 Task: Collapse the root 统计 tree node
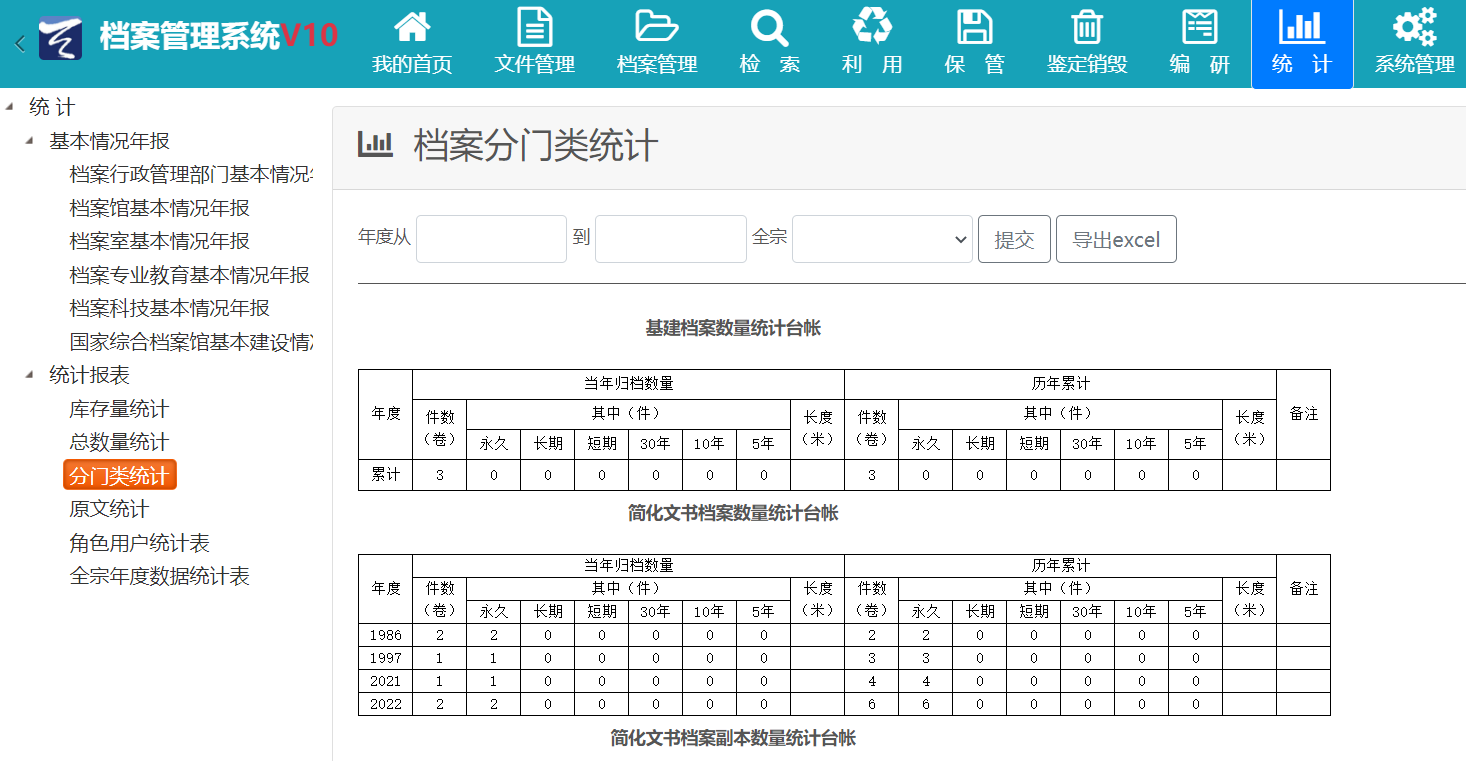[x=10, y=107]
